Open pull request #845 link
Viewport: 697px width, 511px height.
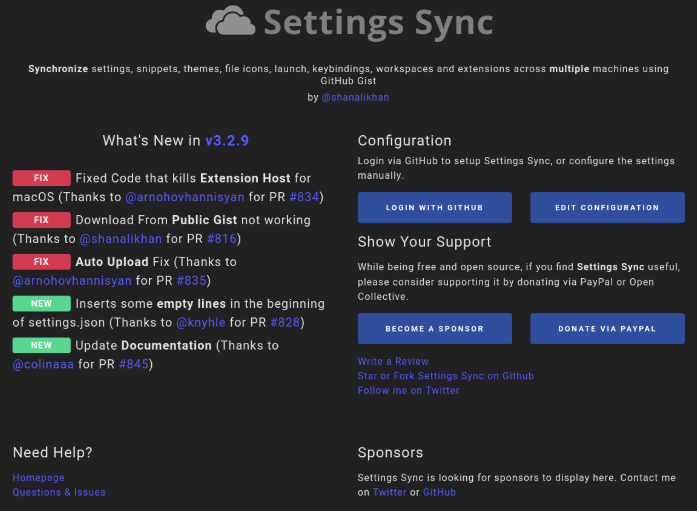click(x=134, y=364)
